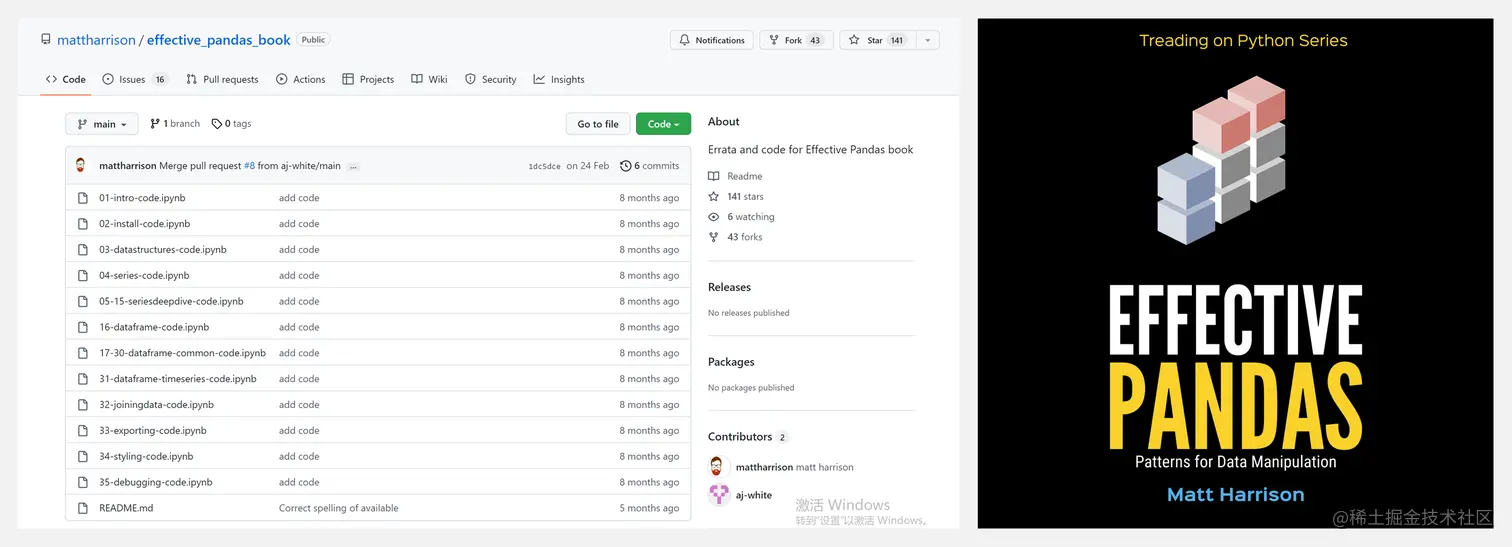View the 1 branch link
The image size is (1512, 547).
(x=175, y=124)
